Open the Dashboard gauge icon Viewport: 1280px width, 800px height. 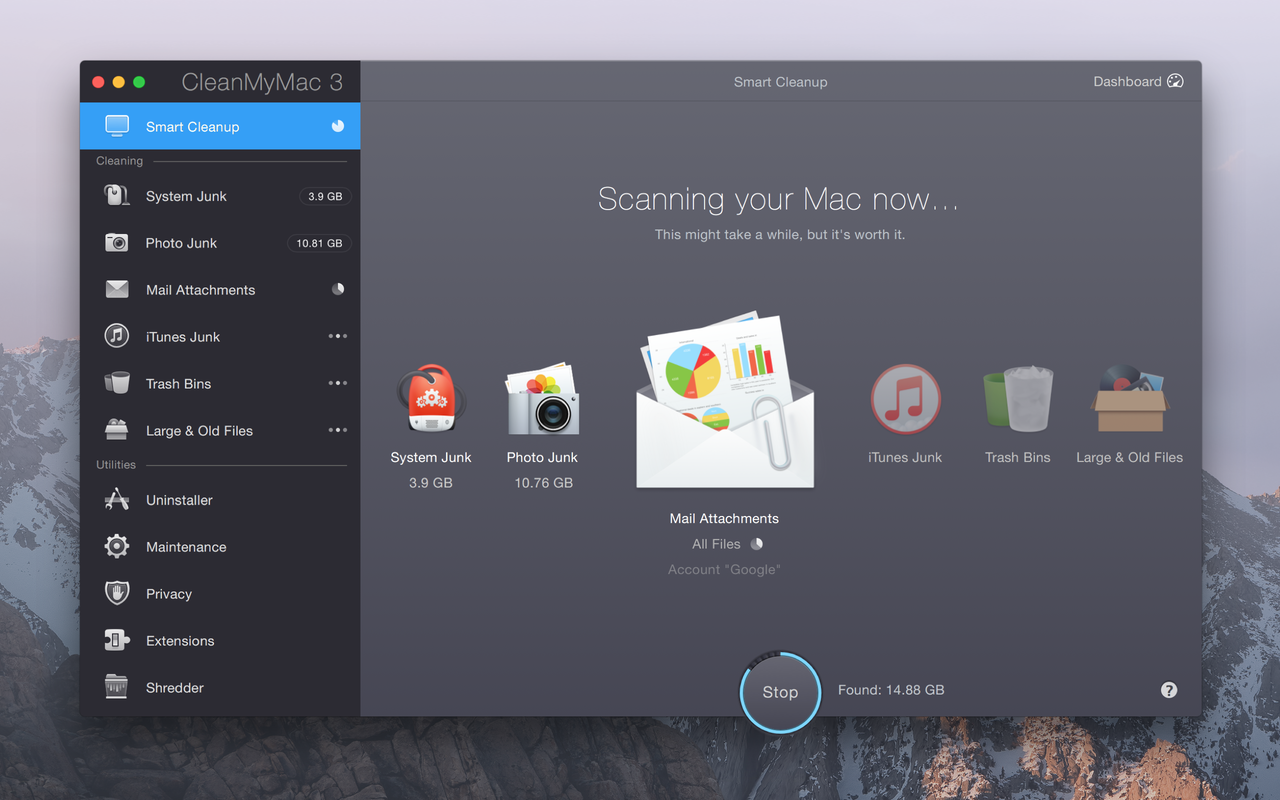[x=1175, y=82]
